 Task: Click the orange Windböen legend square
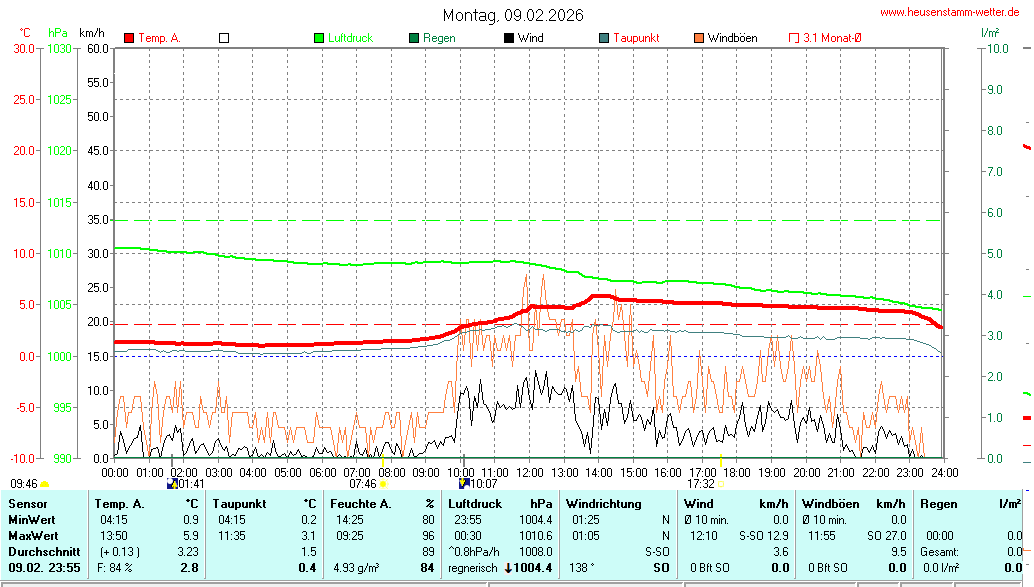click(x=699, y=38)
